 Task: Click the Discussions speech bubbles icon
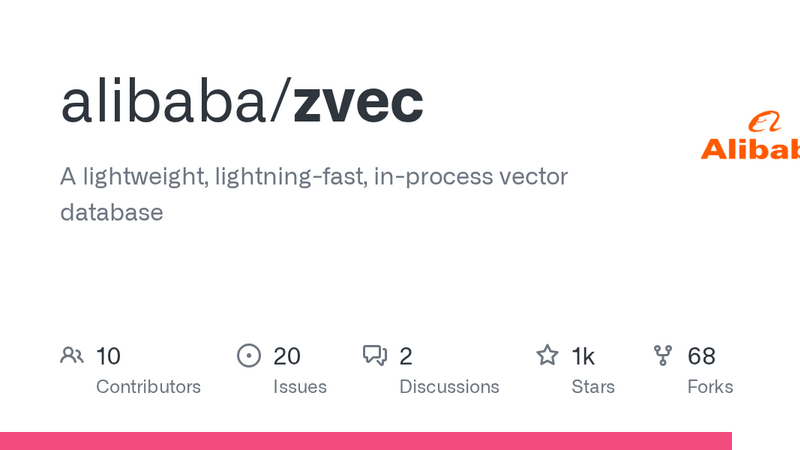click(375, 355)
